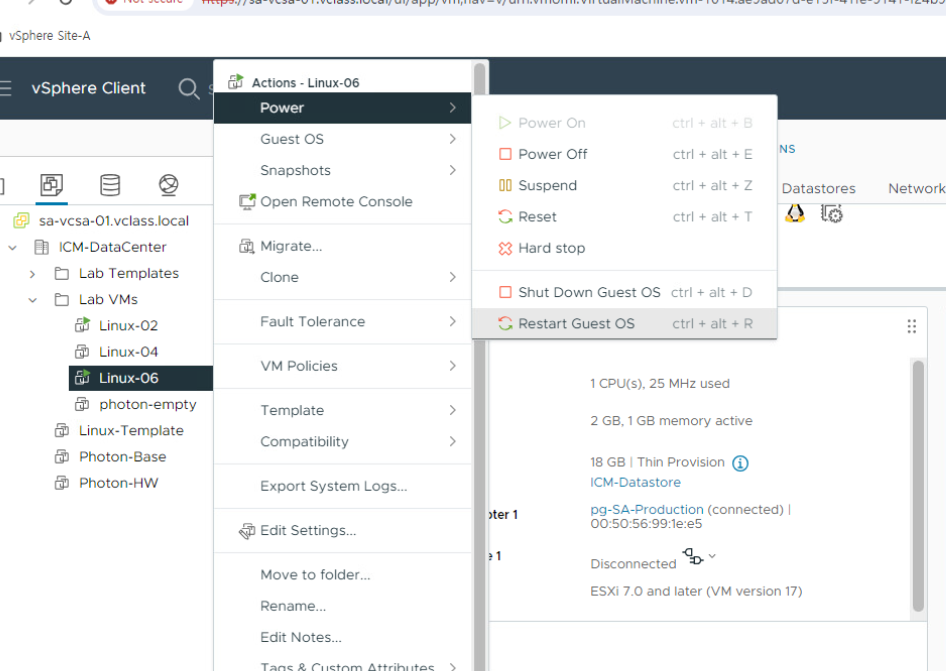Click the vCenter server icon for sa-vcsa-01
This screenshot has height=671, width=946.
(21, 221)
